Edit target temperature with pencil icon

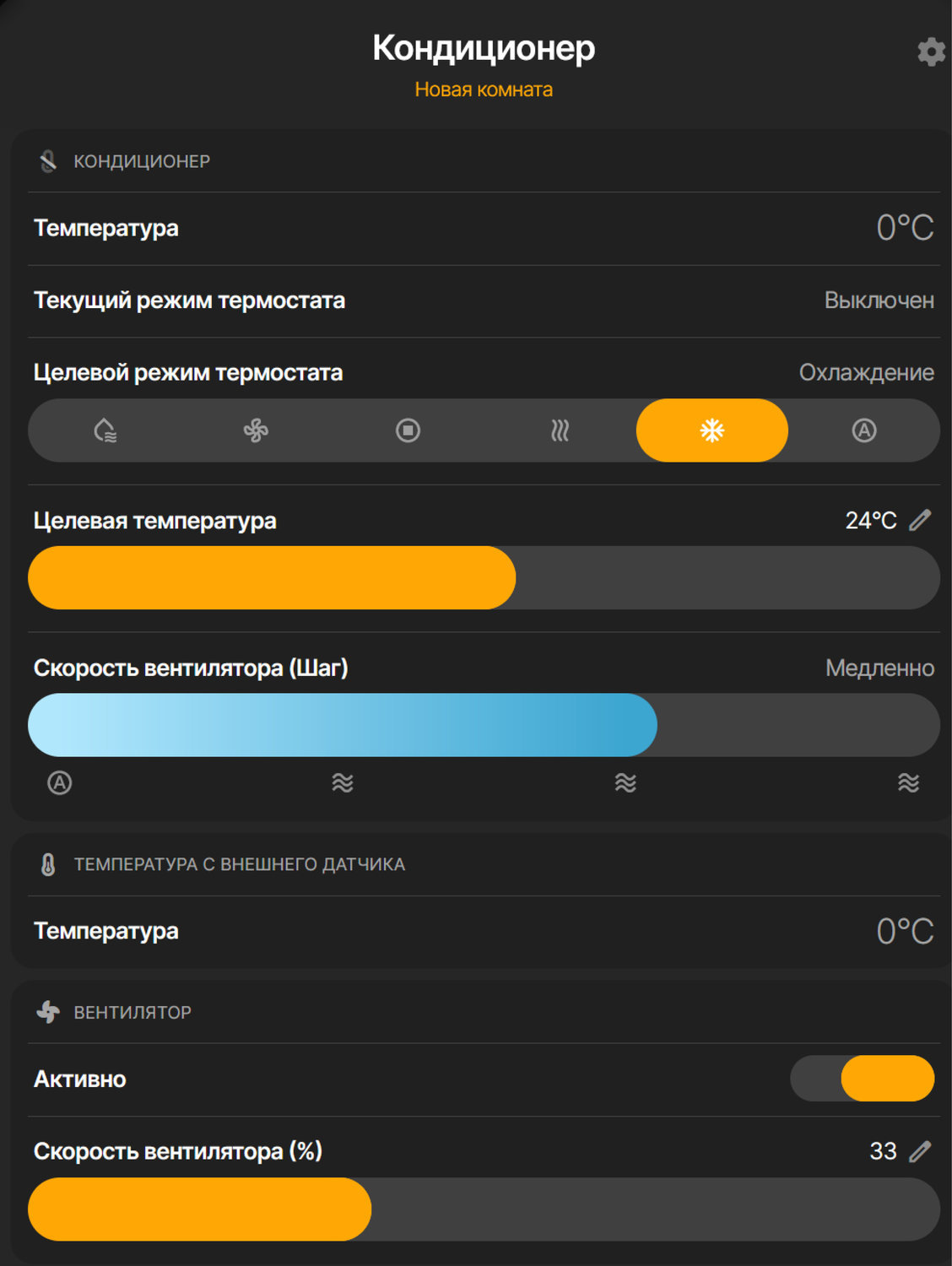click(920, 521)
